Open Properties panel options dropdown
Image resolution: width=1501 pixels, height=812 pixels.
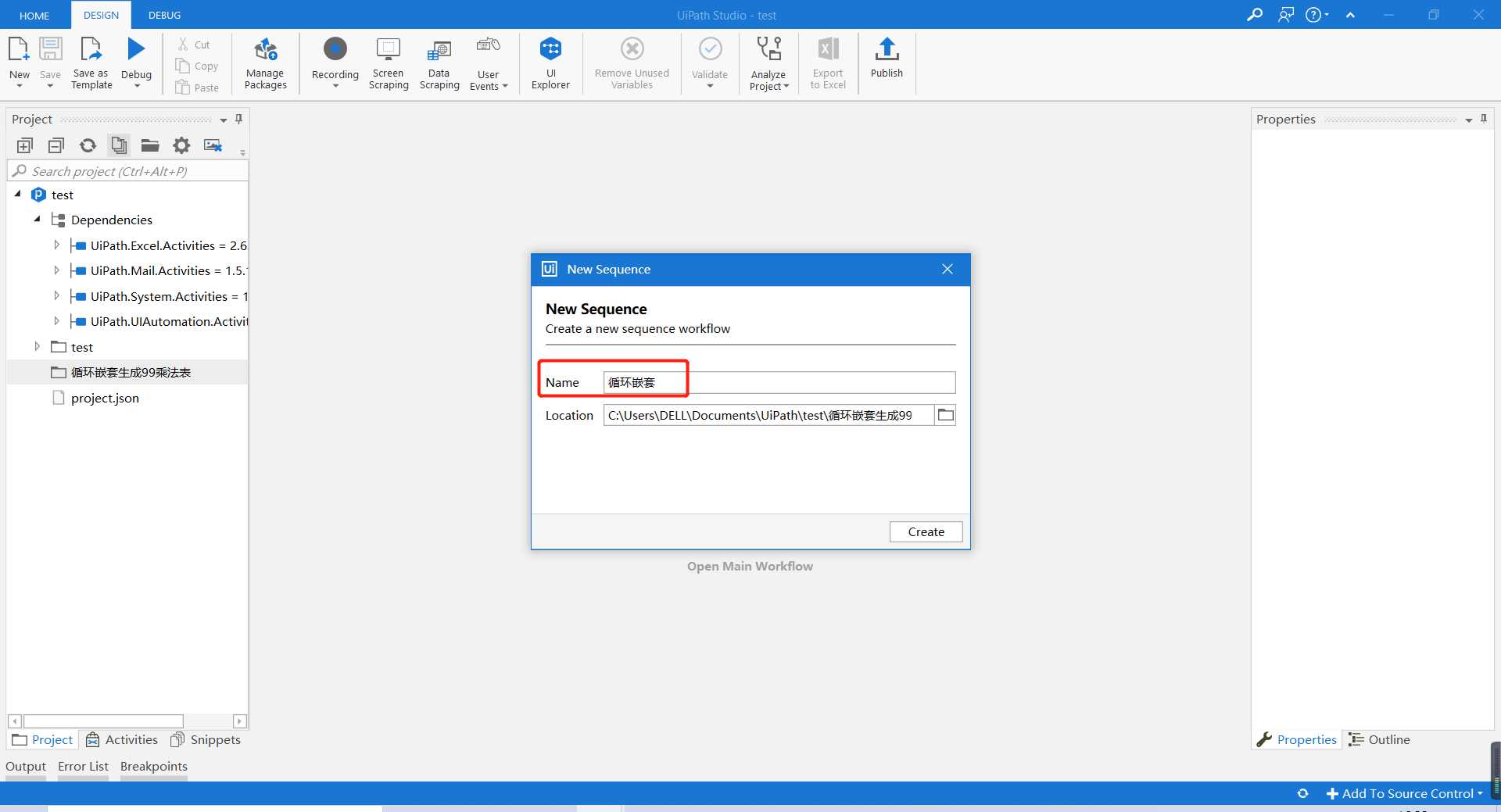click(x=1469, y=120)
